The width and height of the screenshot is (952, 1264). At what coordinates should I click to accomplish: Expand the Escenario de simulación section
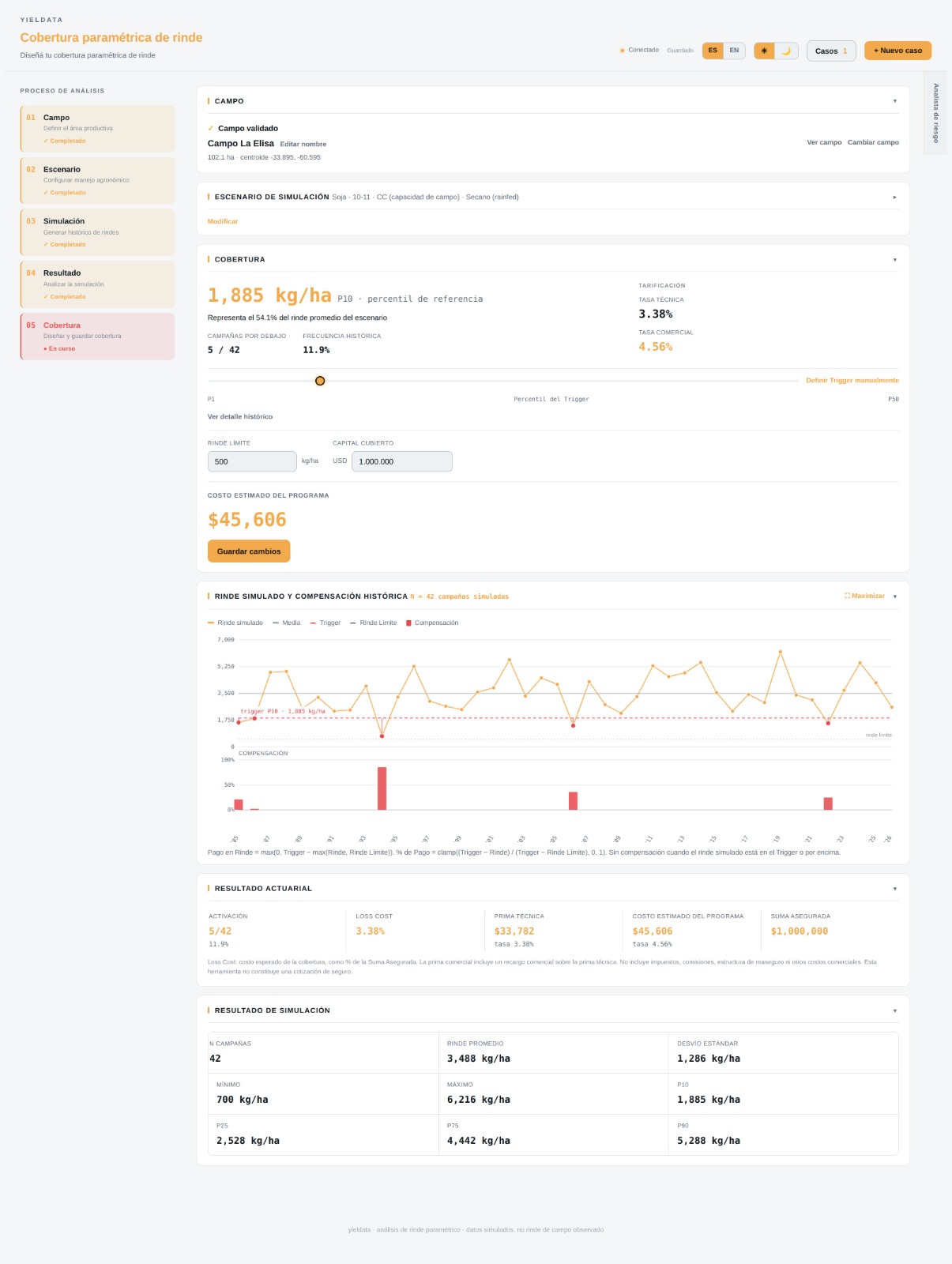(x=895, y=197)
